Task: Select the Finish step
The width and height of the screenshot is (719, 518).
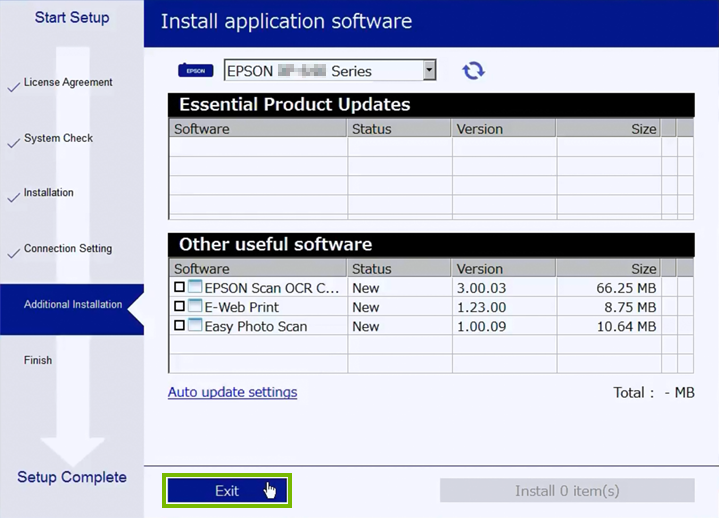Action: (38, 360)
